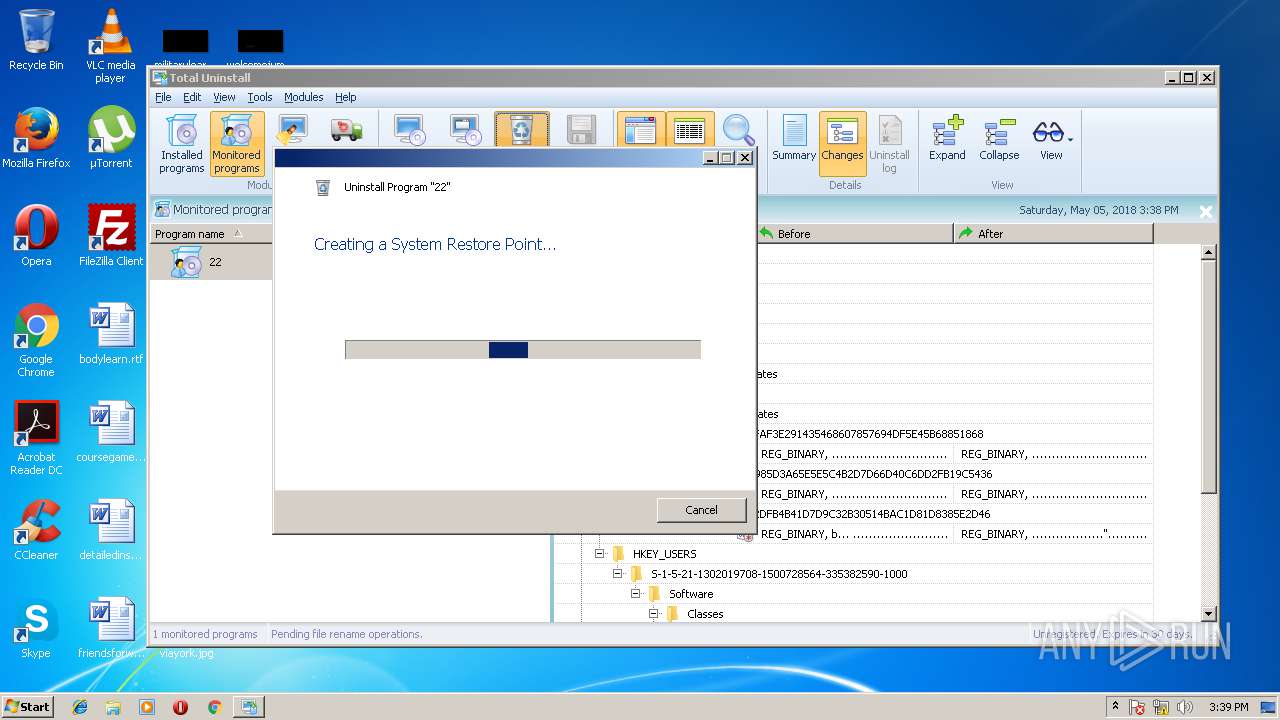
Task: Click the first monitor-with-disc toolbar icon
Action: point(410,131)
